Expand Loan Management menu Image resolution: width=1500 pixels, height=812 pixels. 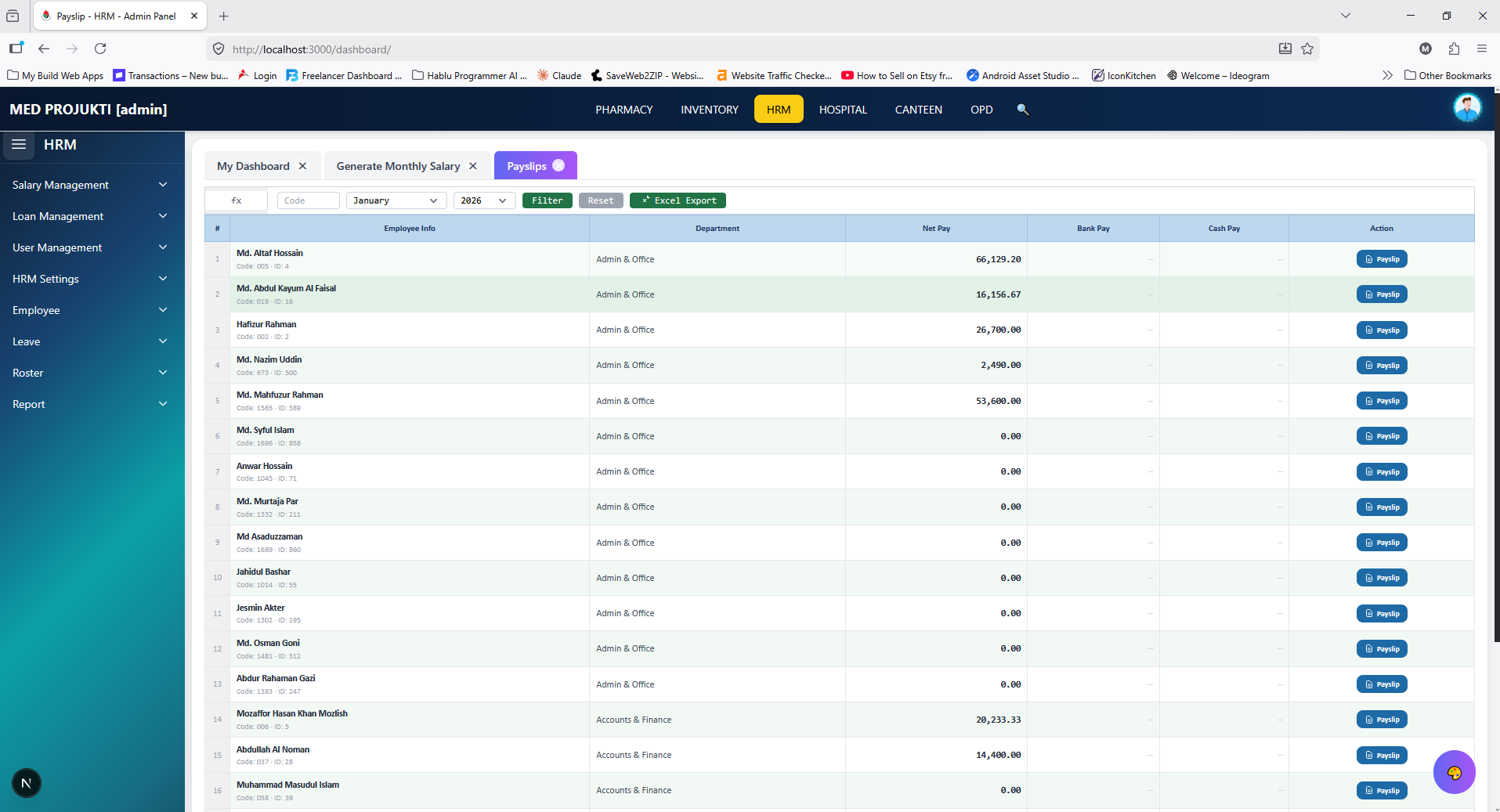click(89, 216)
